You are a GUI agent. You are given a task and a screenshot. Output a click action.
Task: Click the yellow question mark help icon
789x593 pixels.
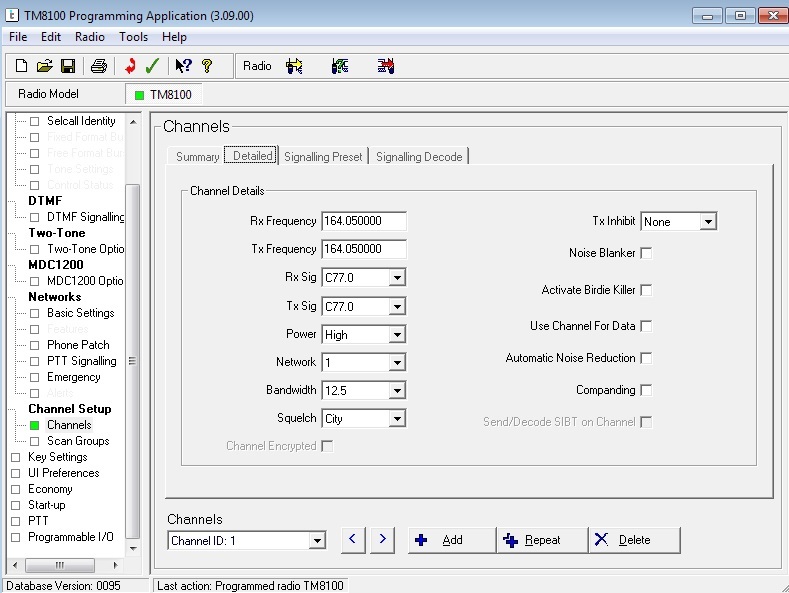[x=207, y=66]
